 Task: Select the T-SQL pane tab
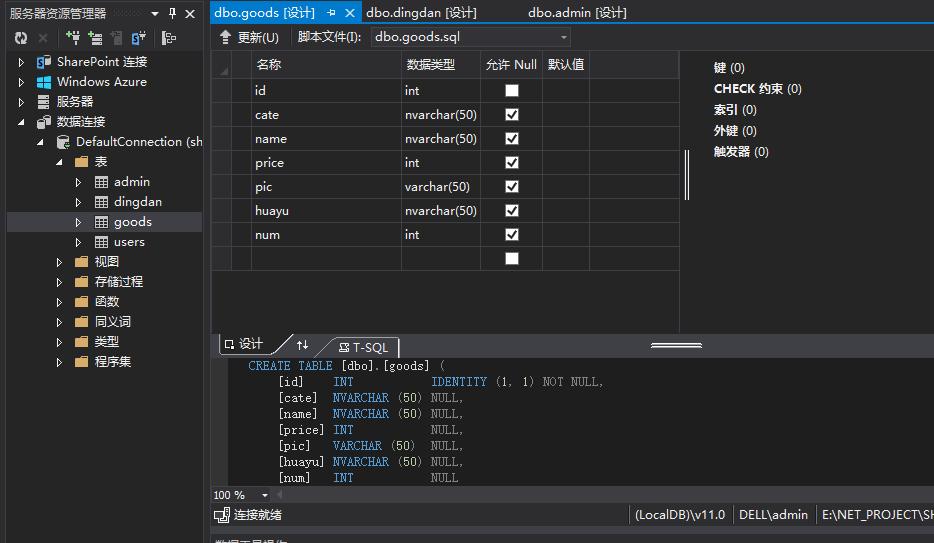click(363, 347)
